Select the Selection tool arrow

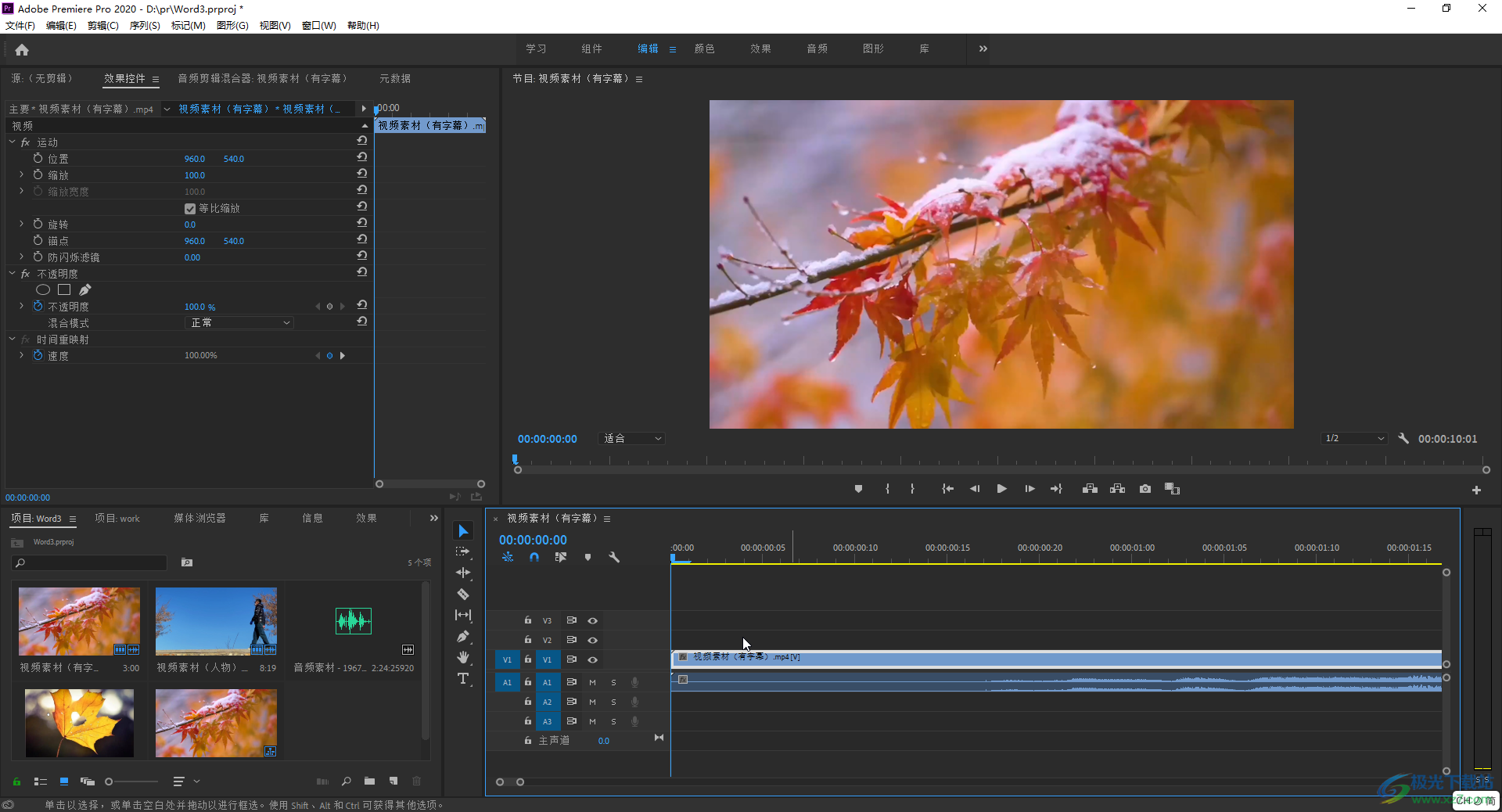463,531
